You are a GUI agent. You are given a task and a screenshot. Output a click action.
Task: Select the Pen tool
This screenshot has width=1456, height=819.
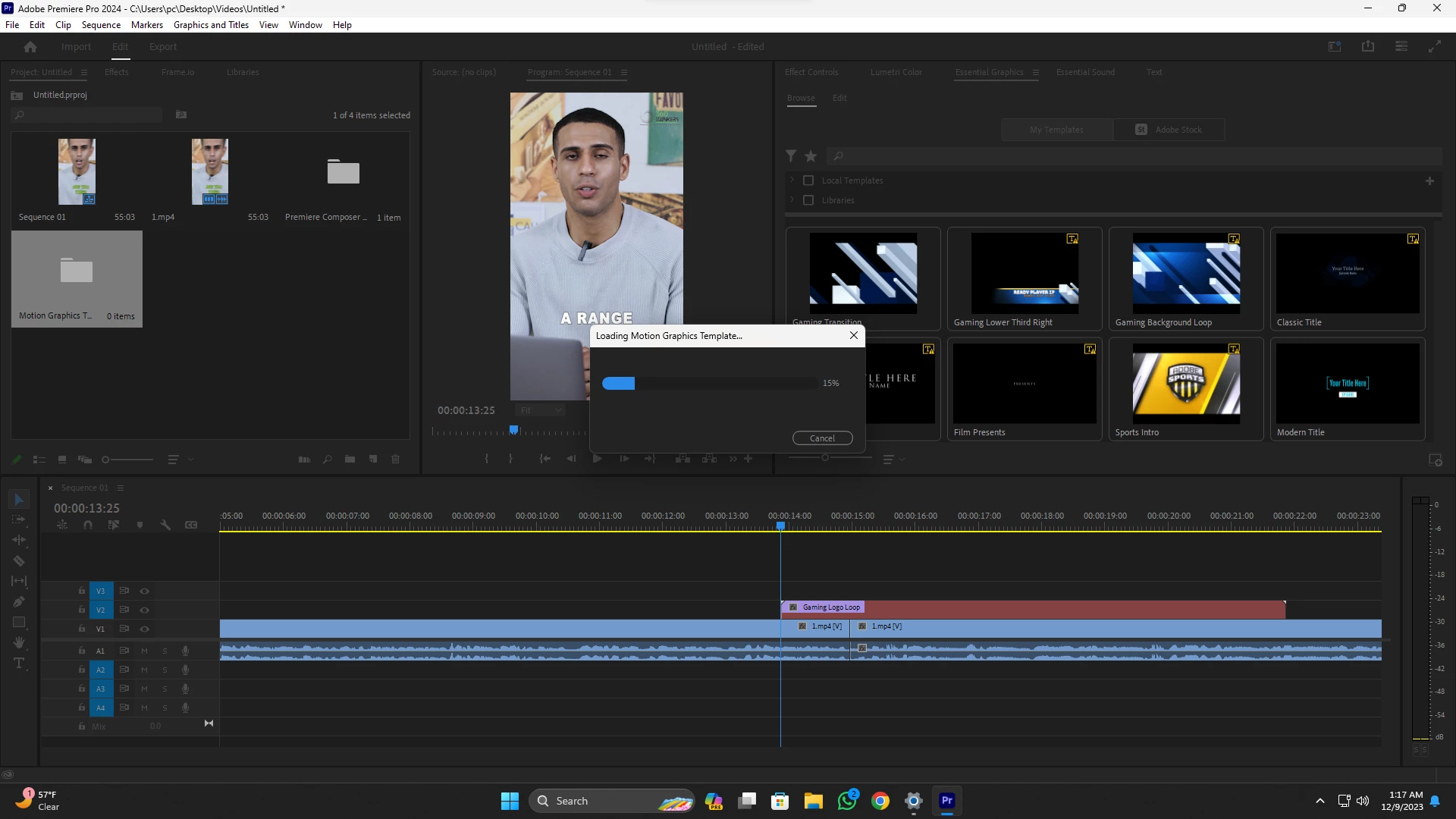coord(19,602)
